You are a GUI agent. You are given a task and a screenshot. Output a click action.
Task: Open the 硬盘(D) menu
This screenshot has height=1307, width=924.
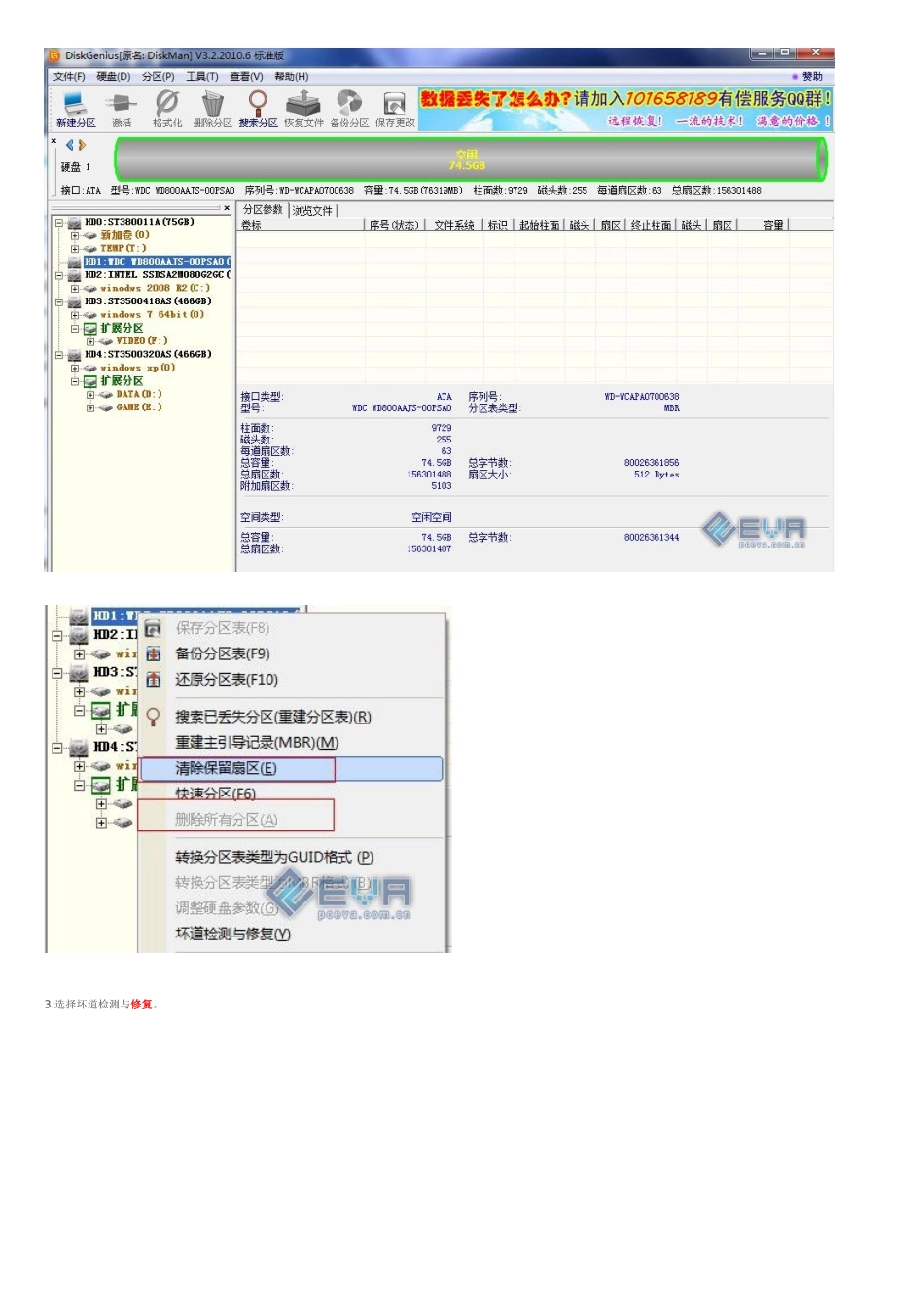click(x=113, y=77)
